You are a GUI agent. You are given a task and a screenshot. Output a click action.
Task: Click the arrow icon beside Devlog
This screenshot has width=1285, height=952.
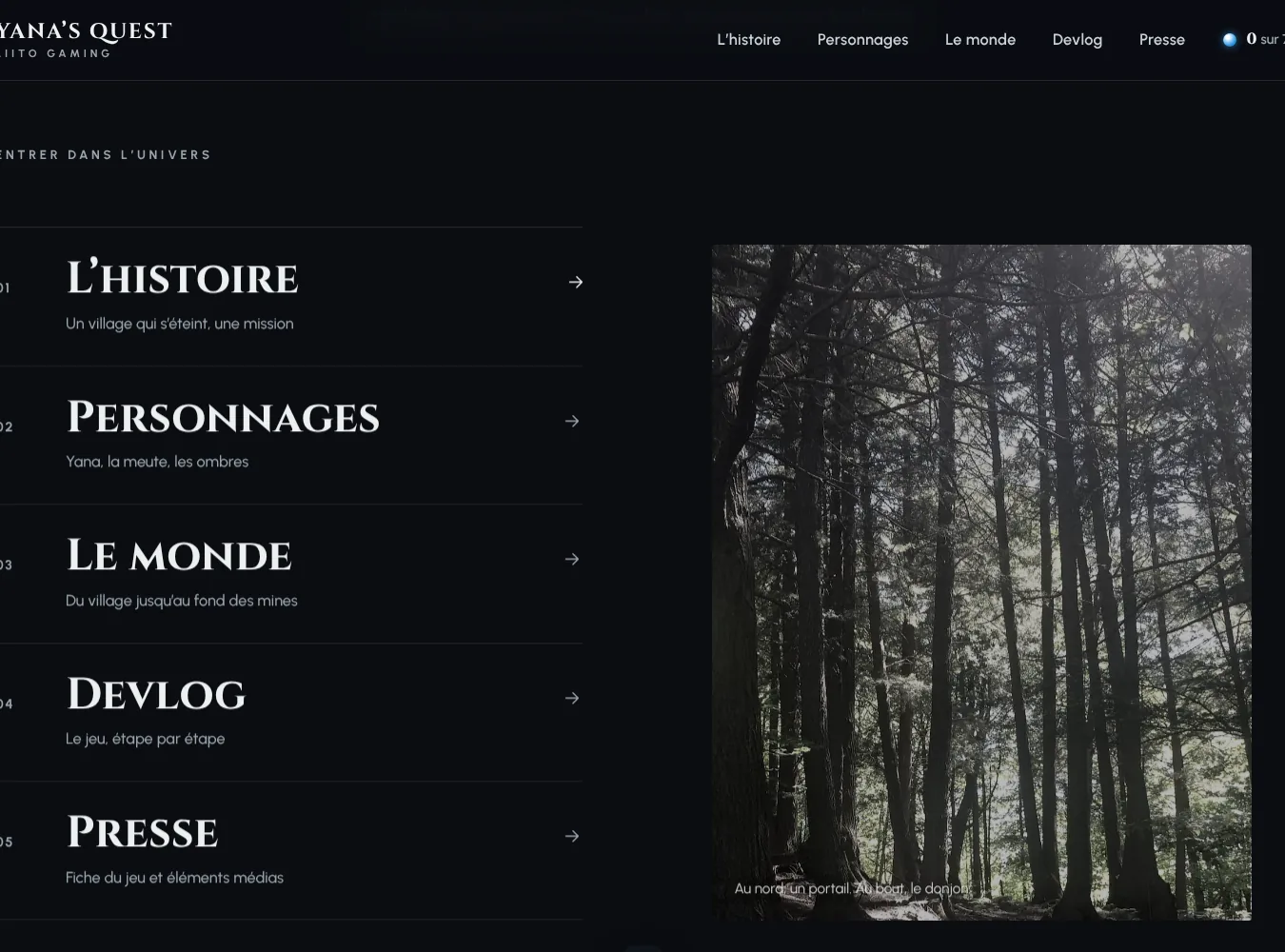click(572, 698)
